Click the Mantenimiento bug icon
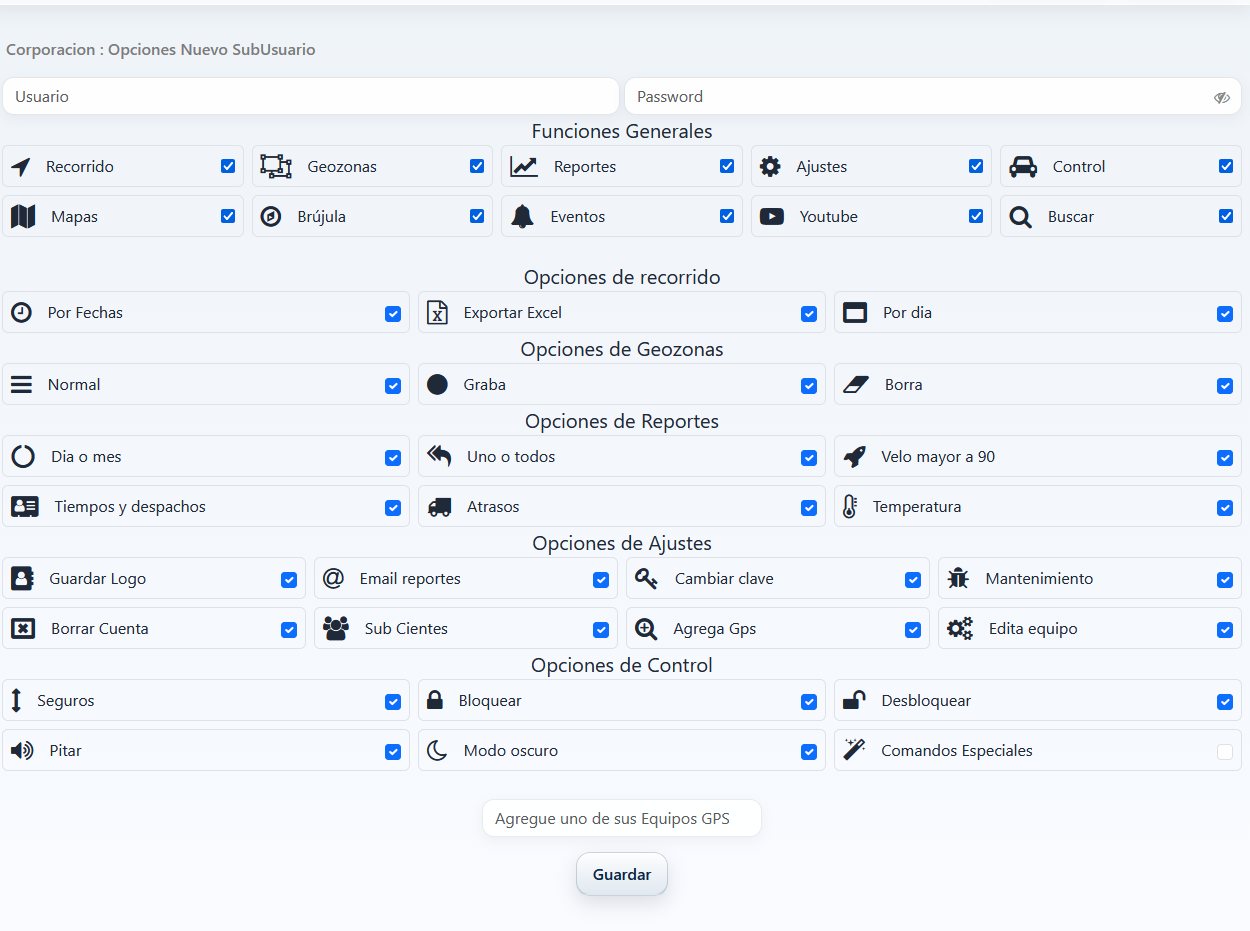Image resolution: width=1250 pixels, height=931 pixels. (x=958, y=578)
